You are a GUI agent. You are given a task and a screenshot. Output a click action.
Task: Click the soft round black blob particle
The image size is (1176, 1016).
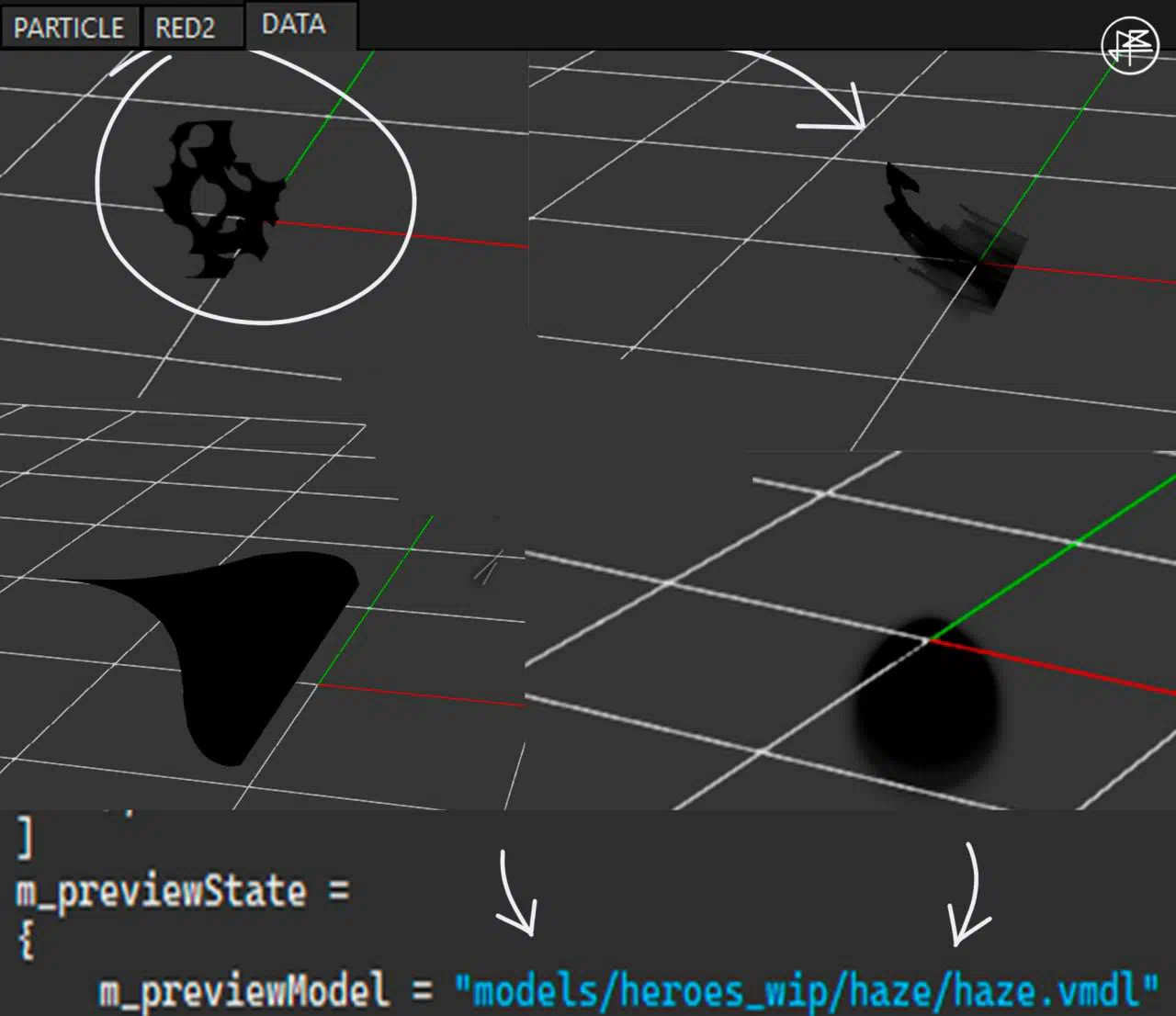tap(926, 706)
